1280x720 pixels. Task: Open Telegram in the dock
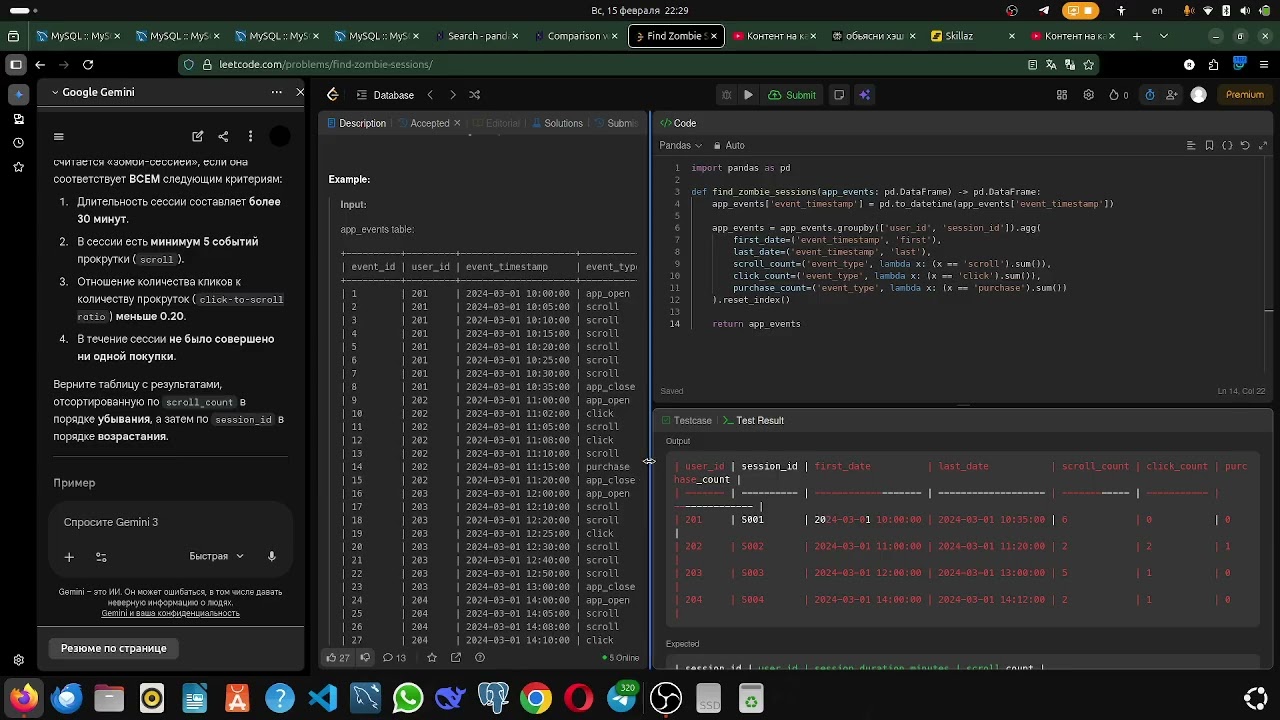coord(623,698)
